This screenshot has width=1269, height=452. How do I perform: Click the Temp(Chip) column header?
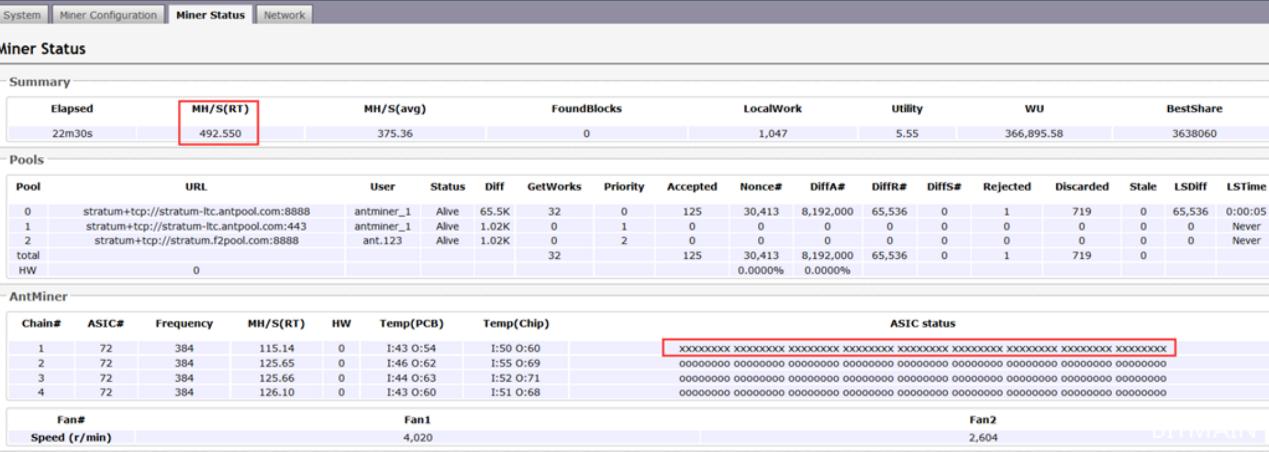tap(516, 323)
